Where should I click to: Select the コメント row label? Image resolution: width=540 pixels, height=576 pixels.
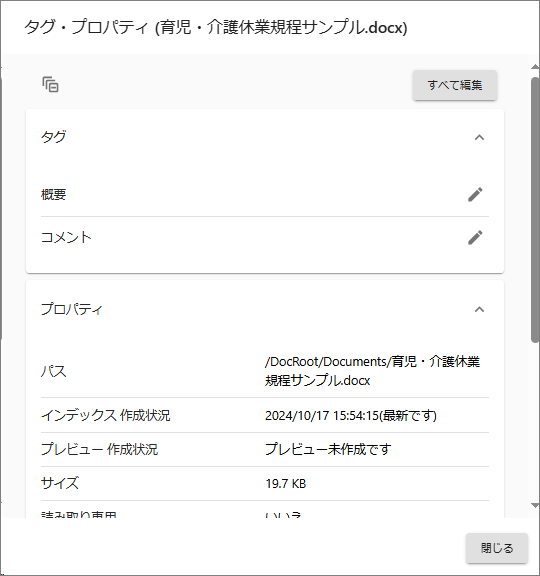click(66, 237)
